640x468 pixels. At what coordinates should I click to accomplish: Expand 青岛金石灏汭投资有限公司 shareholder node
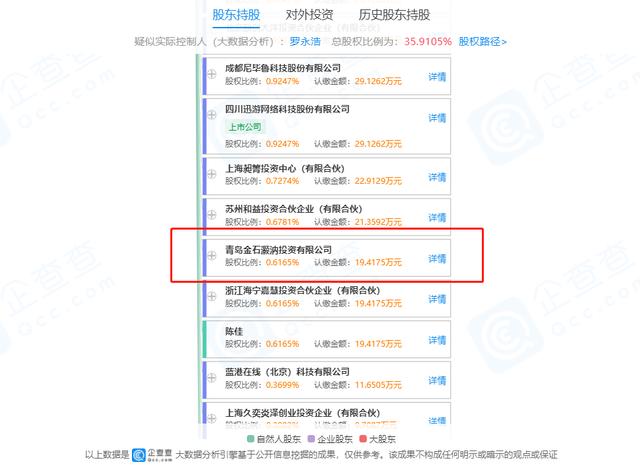click(x=211, y=255)
